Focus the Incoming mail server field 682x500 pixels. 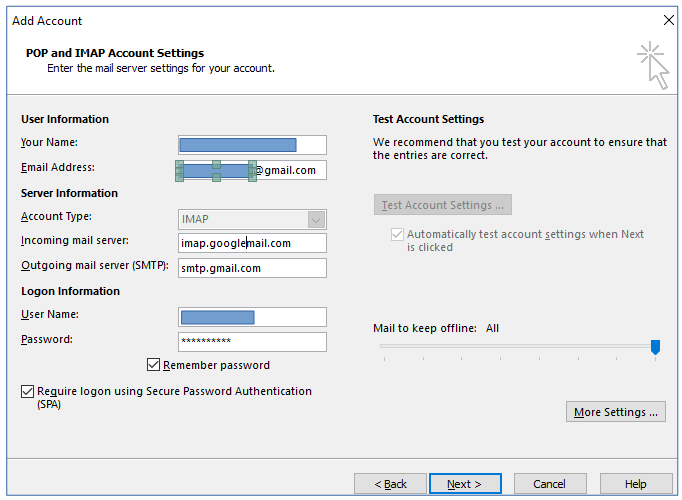click(x=252, y=243)
